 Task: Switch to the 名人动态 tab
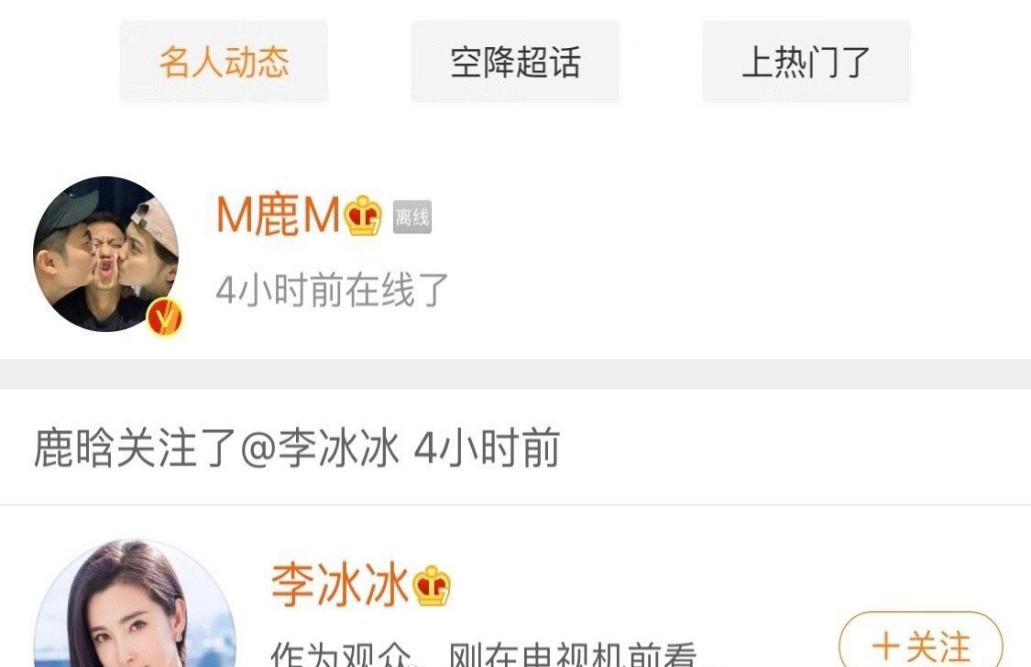point(224,62)
